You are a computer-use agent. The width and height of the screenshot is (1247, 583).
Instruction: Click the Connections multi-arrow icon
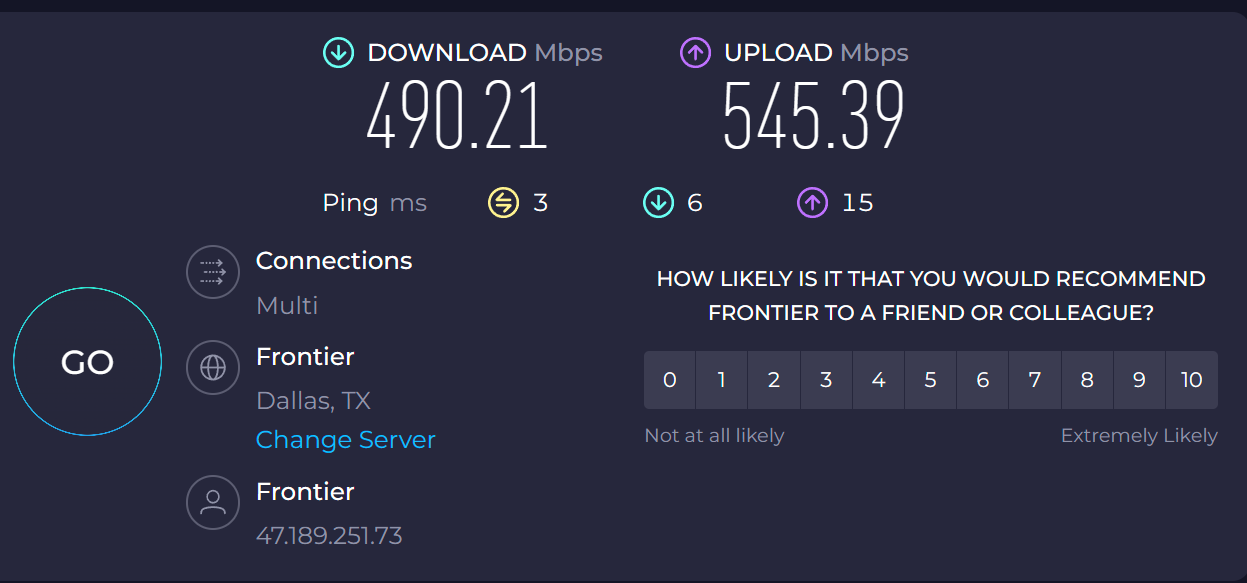[213, 272]
